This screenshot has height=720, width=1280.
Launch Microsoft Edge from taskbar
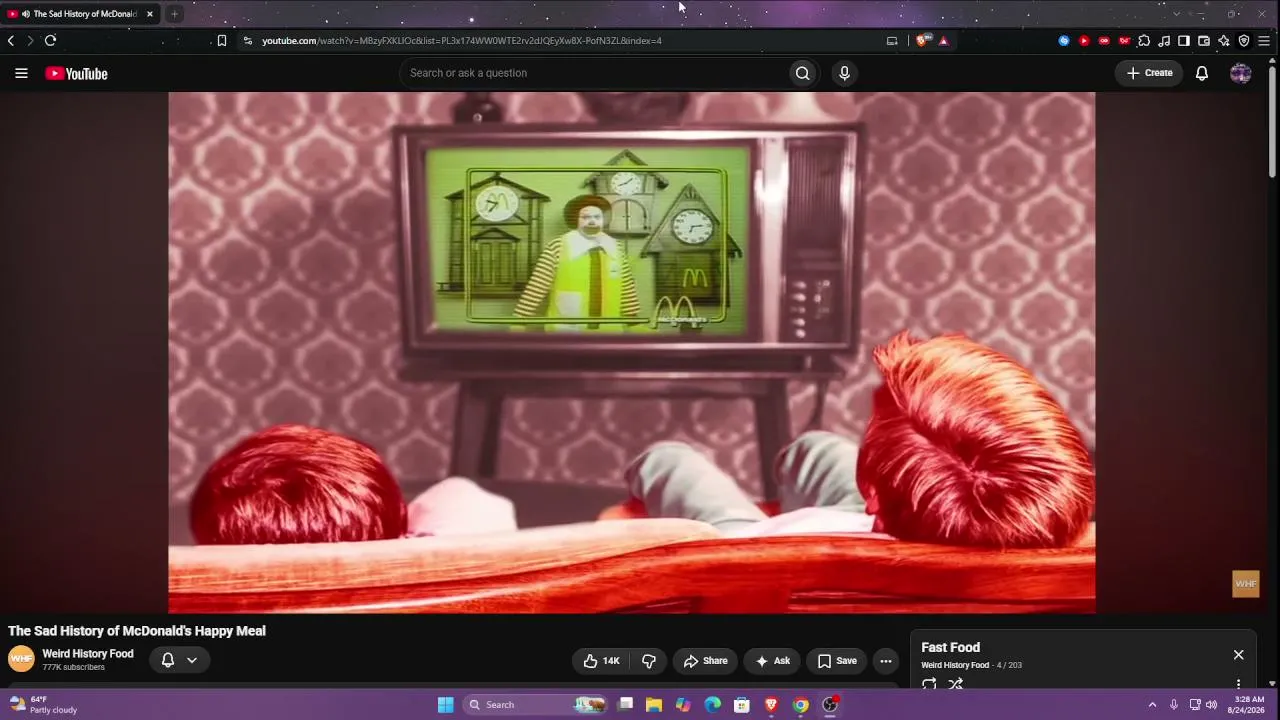point(713,705)
